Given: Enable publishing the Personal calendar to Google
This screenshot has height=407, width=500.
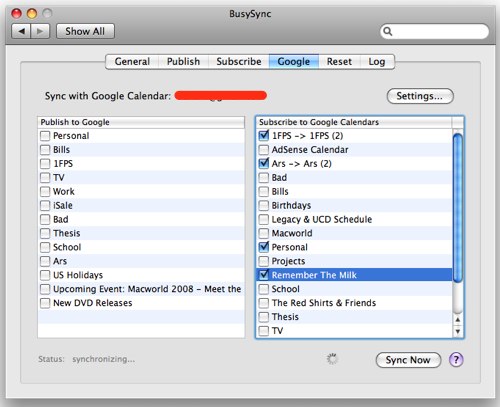Looking at the screenshot, I should click(x=45, y=136).
